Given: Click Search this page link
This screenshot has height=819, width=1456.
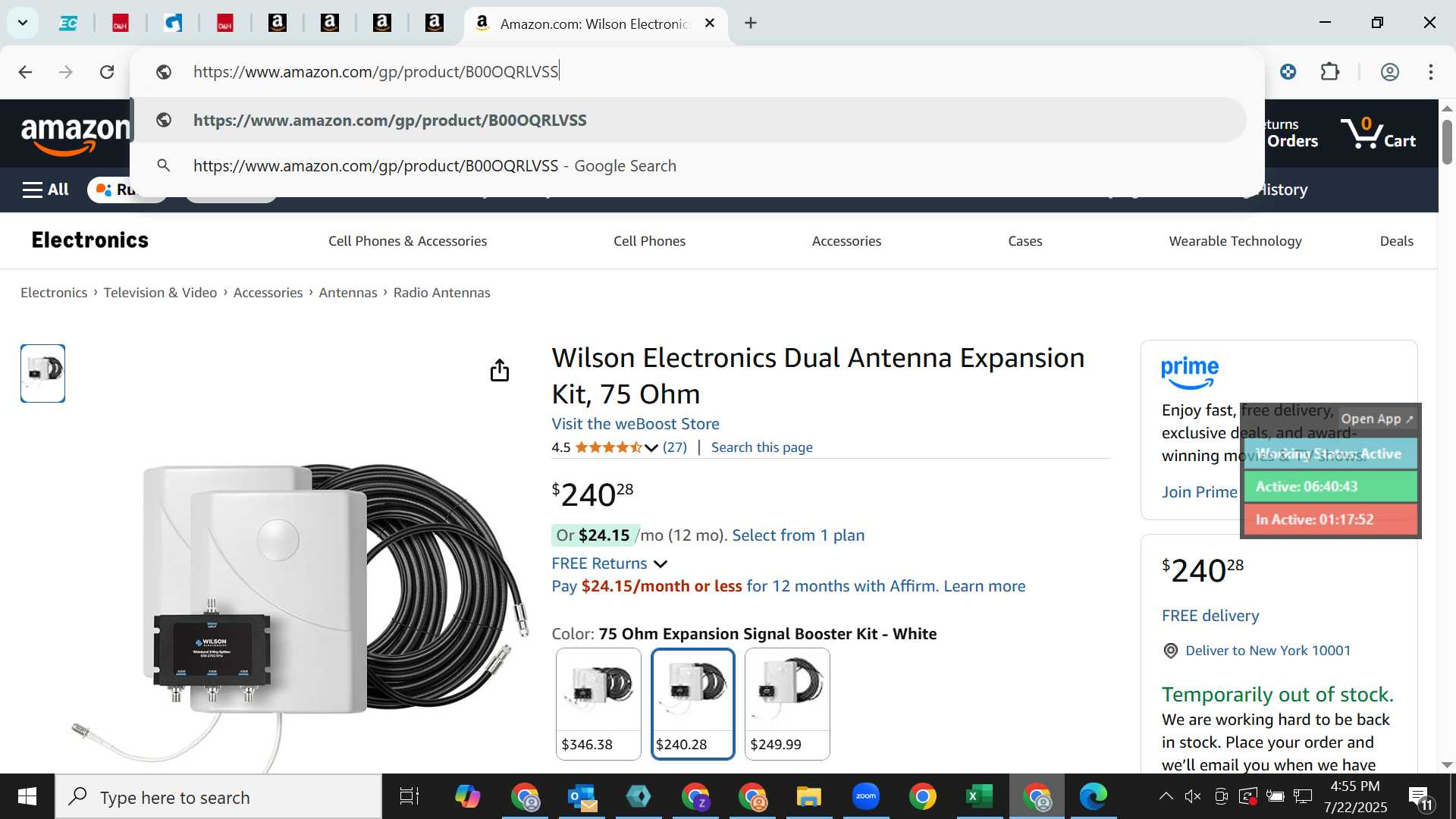Looking at the screenshot, I should (x=761, y=447).
